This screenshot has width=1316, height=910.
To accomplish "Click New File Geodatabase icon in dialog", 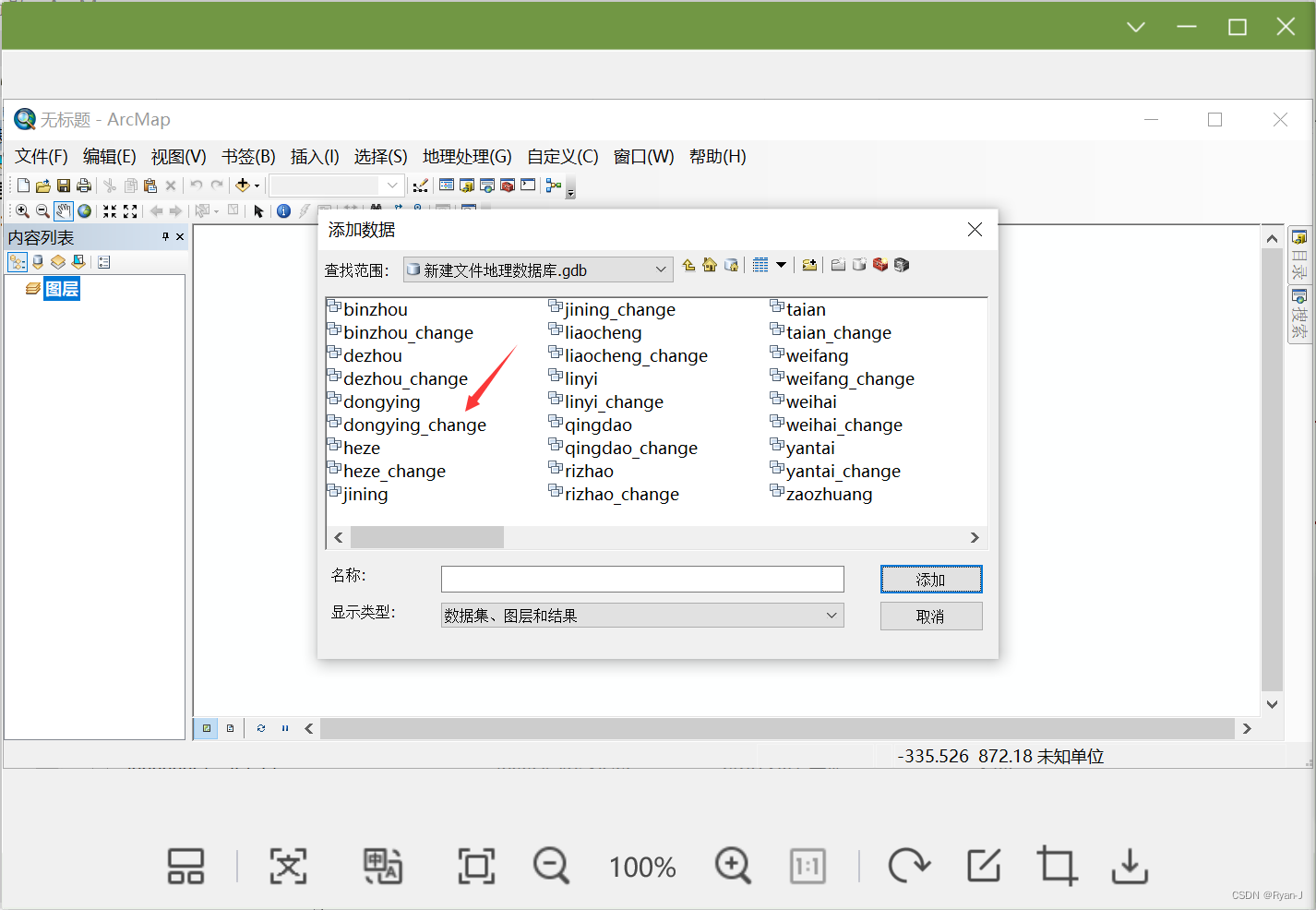I will click(859, 265).
